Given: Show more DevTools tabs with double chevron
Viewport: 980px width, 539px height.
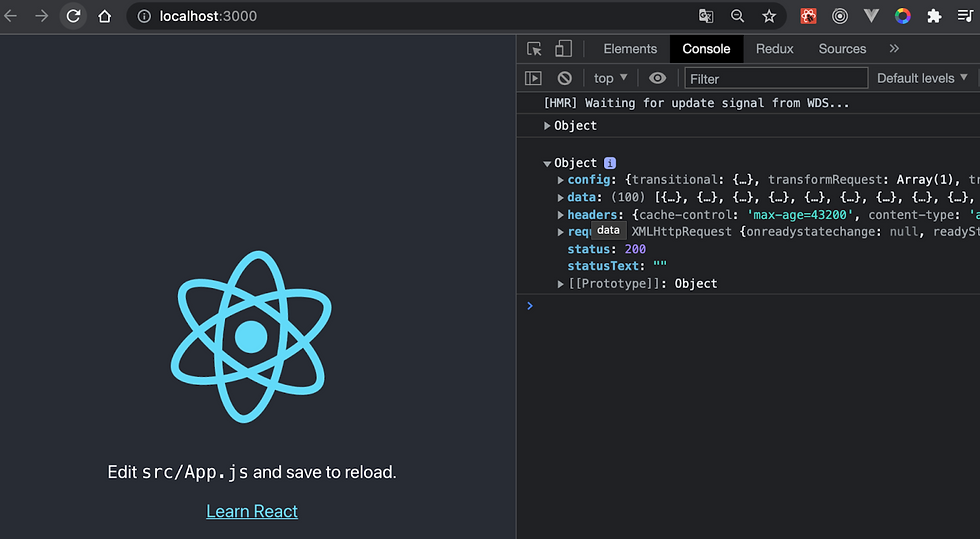Looking at the screenshot, I should point(894,49).
